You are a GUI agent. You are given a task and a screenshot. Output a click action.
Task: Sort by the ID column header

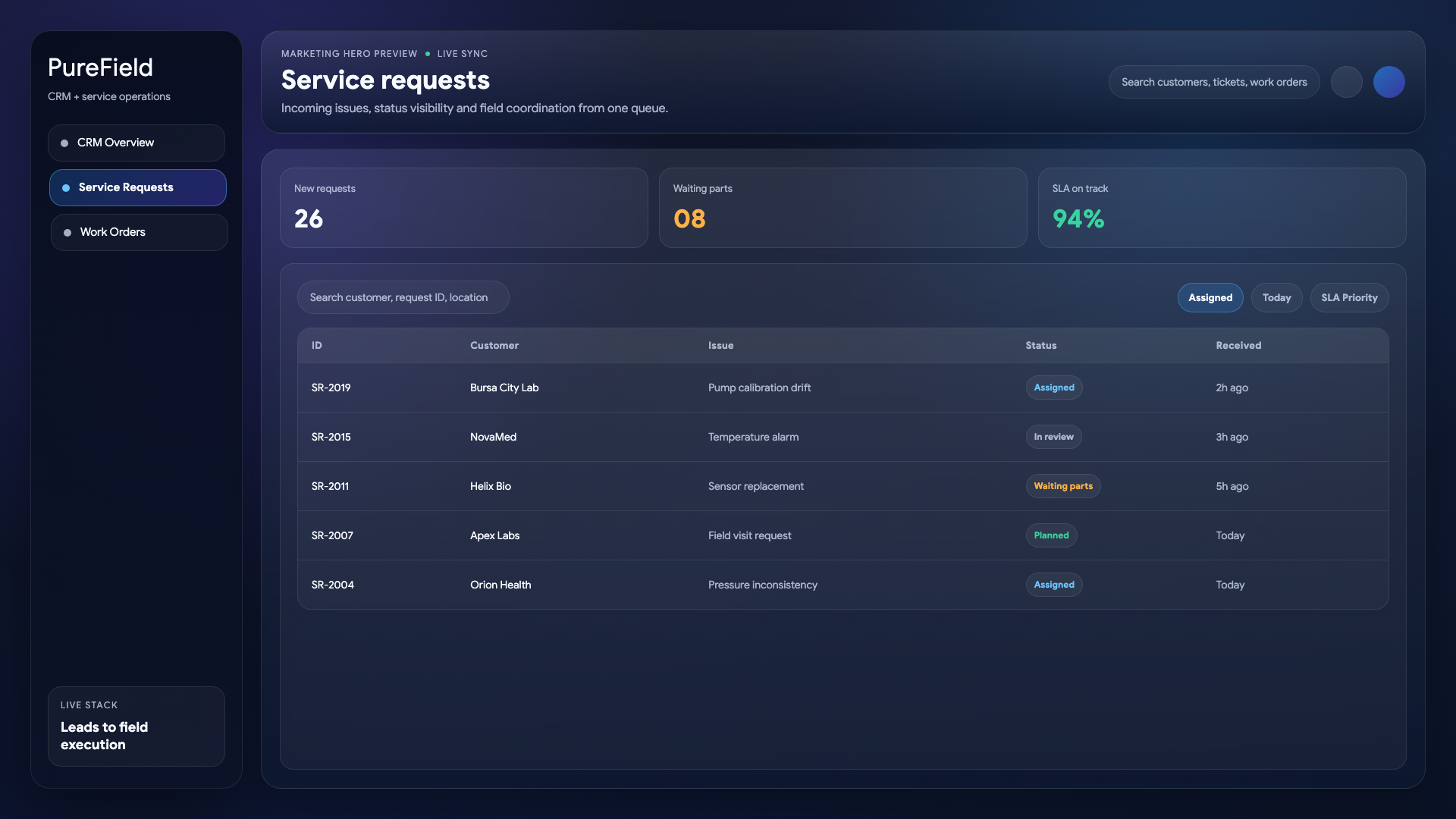pos(317,345)
